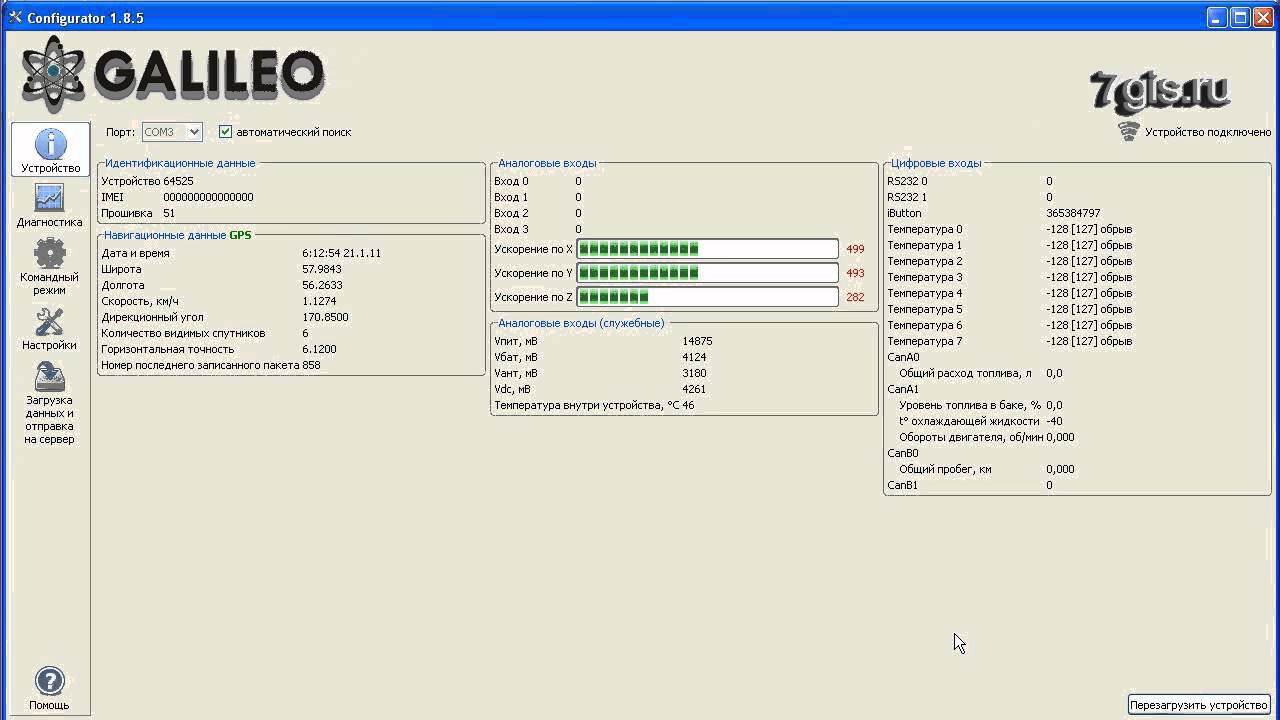
Task: Open the Устройство (Device) section icon
Action: tap(50, 146)
